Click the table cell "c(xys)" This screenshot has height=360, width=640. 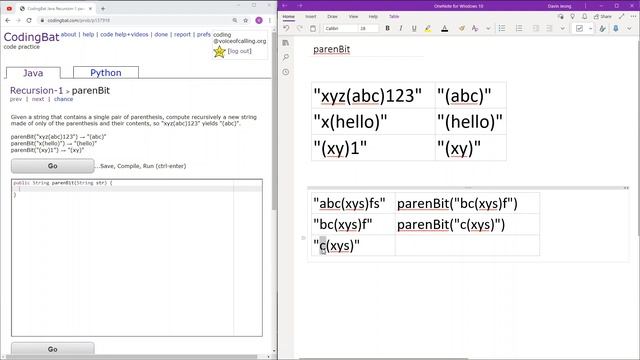tap(353, 245)
